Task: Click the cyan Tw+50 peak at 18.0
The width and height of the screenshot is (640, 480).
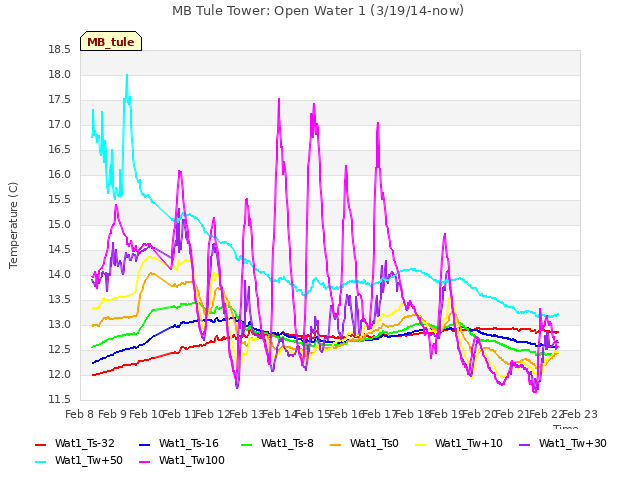Action: (127, 76)
